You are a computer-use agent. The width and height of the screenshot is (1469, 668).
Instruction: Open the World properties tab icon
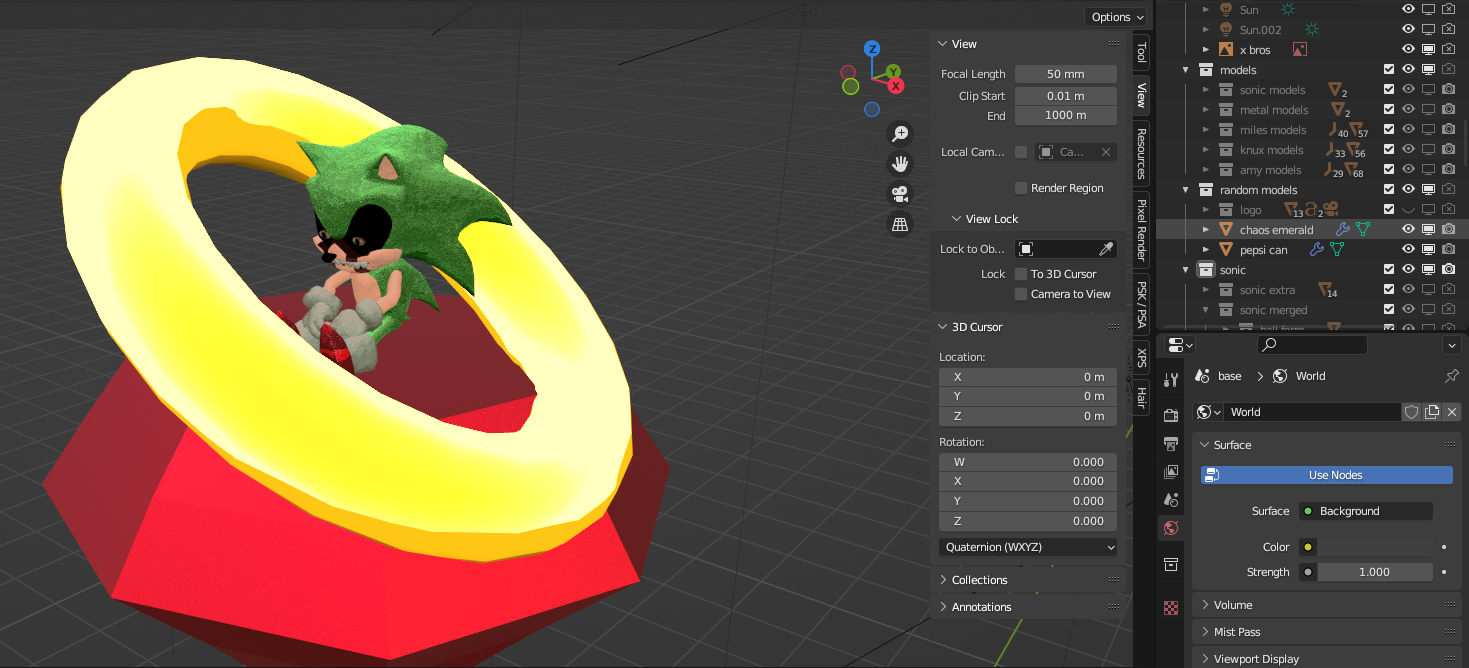tap(1171, 528)
